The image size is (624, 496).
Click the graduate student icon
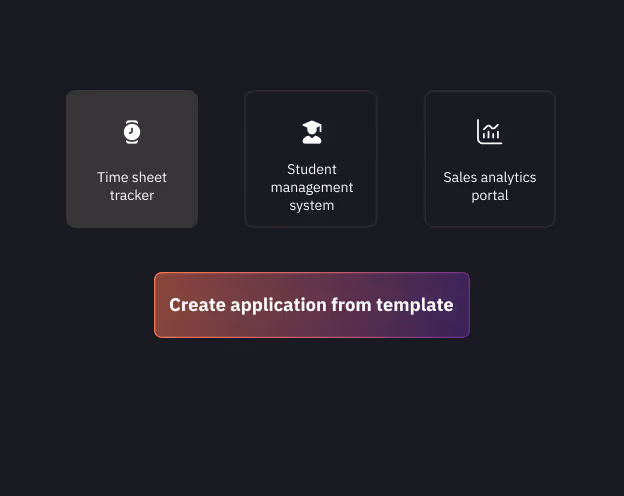point(312,132)
